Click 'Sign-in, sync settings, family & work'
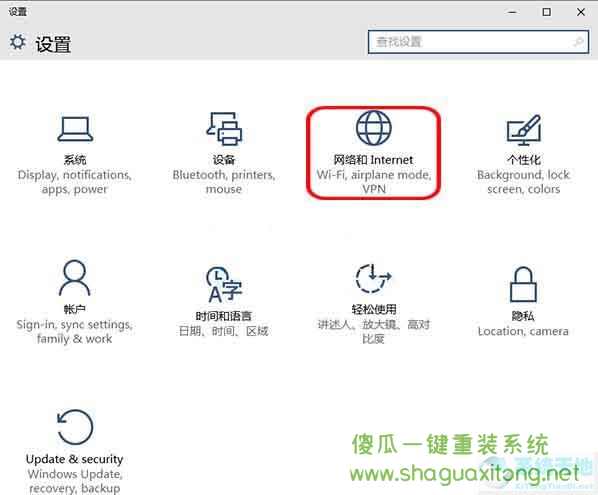This screenshot has height=495, width=598. pyautogui.click(x=75, y=331)
